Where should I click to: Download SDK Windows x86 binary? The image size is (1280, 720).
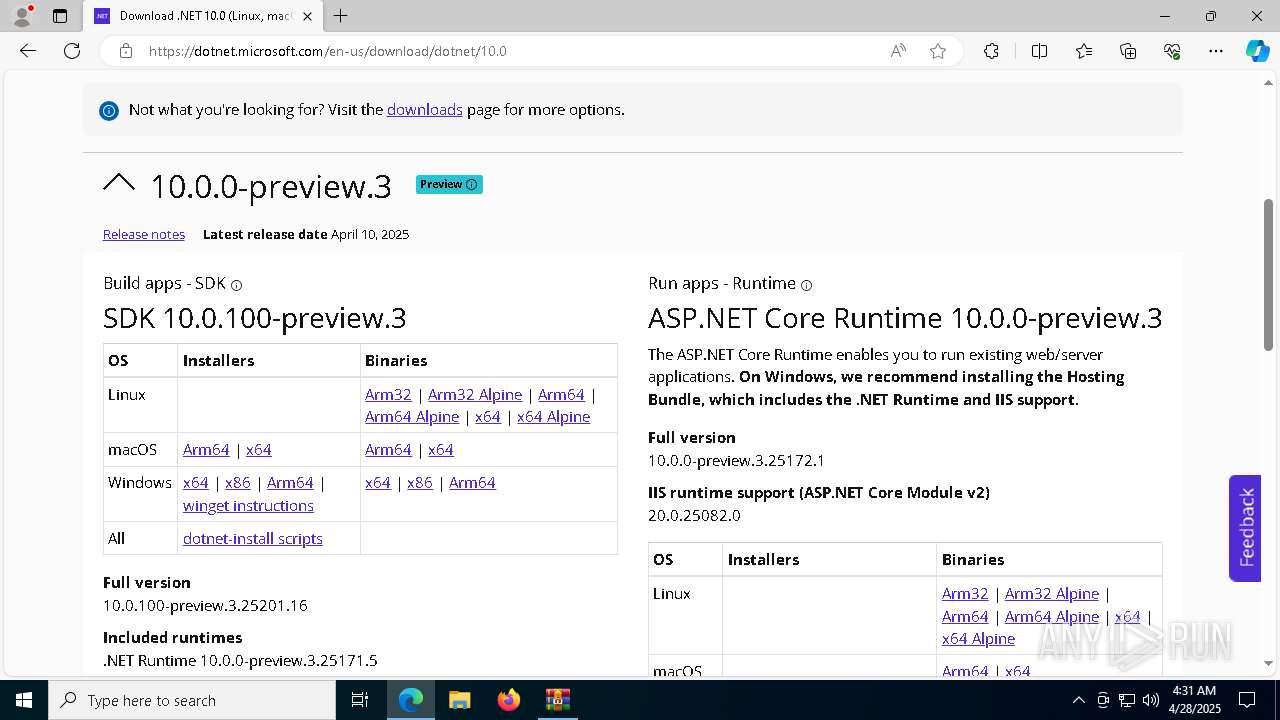(420, 483)
